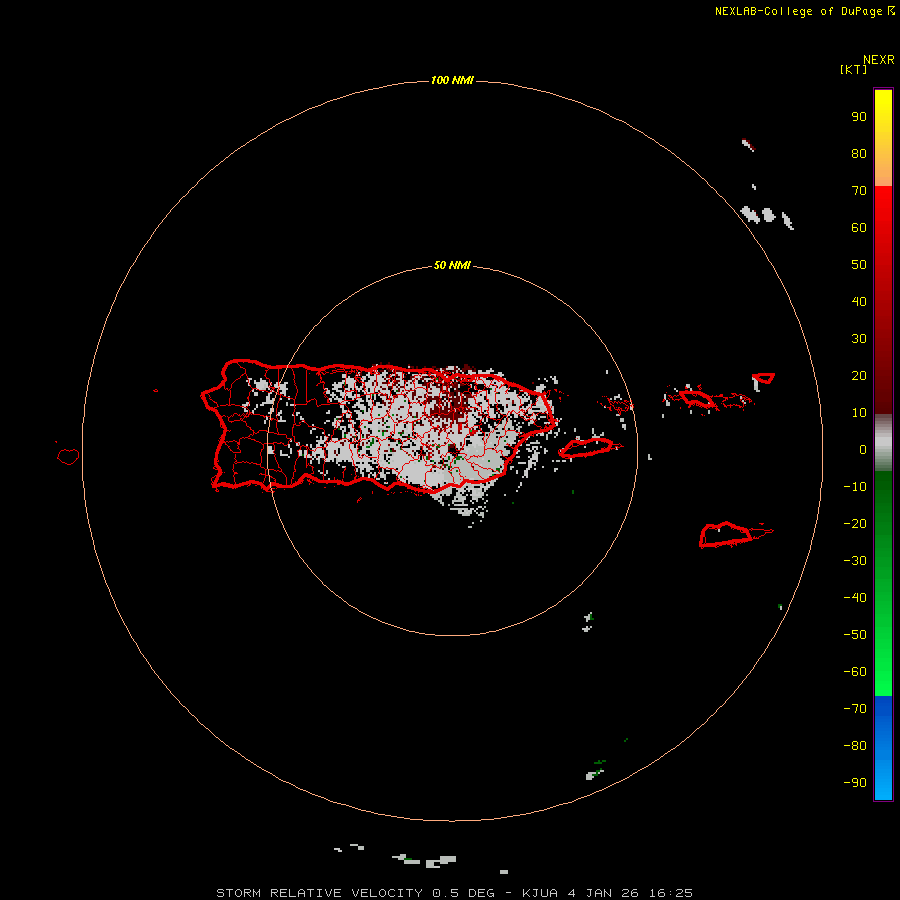Click the 10 value on velocity scale

(x=859, y=413)
